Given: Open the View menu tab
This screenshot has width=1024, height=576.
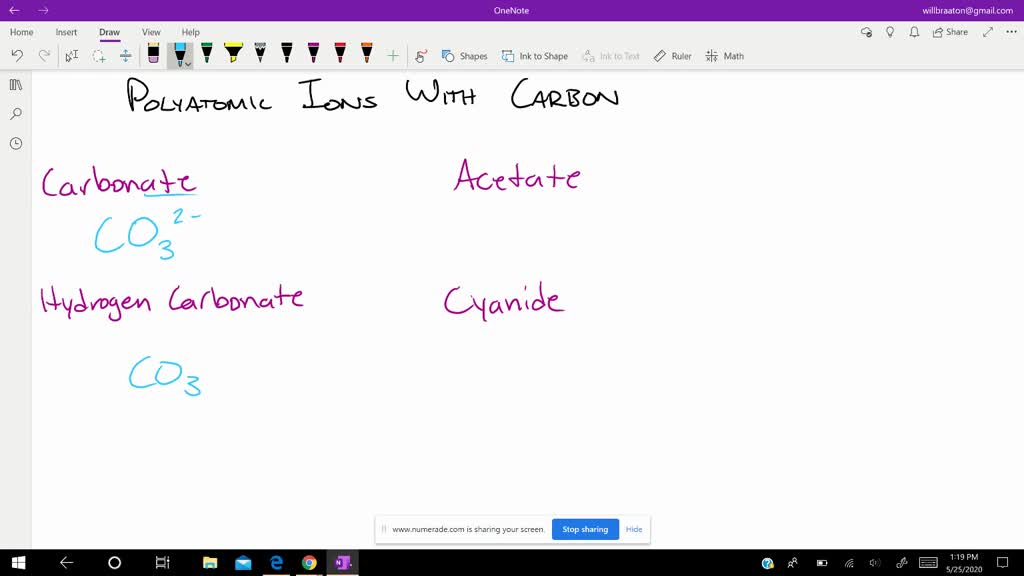Looking at the screenshot, I should [x=150, y=32].
